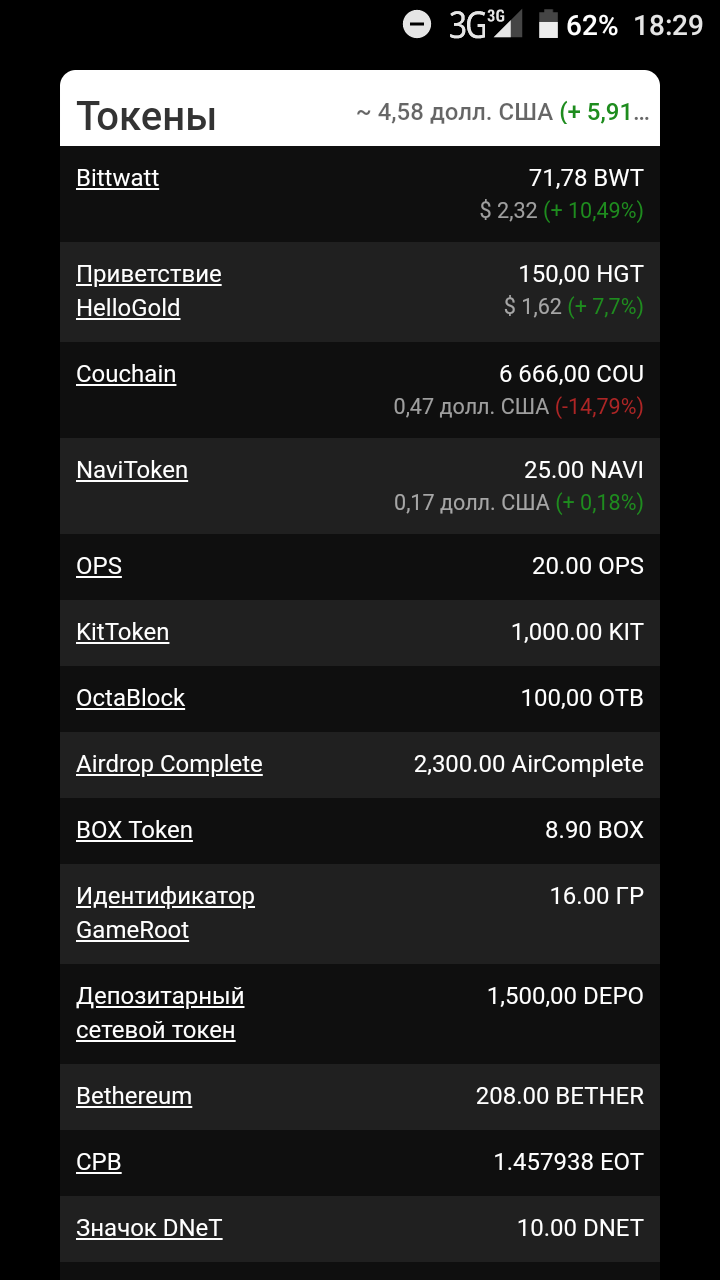Tap the Токены header title
The height and width of the screenshot is (1280, 720).
tap(146, 116)
